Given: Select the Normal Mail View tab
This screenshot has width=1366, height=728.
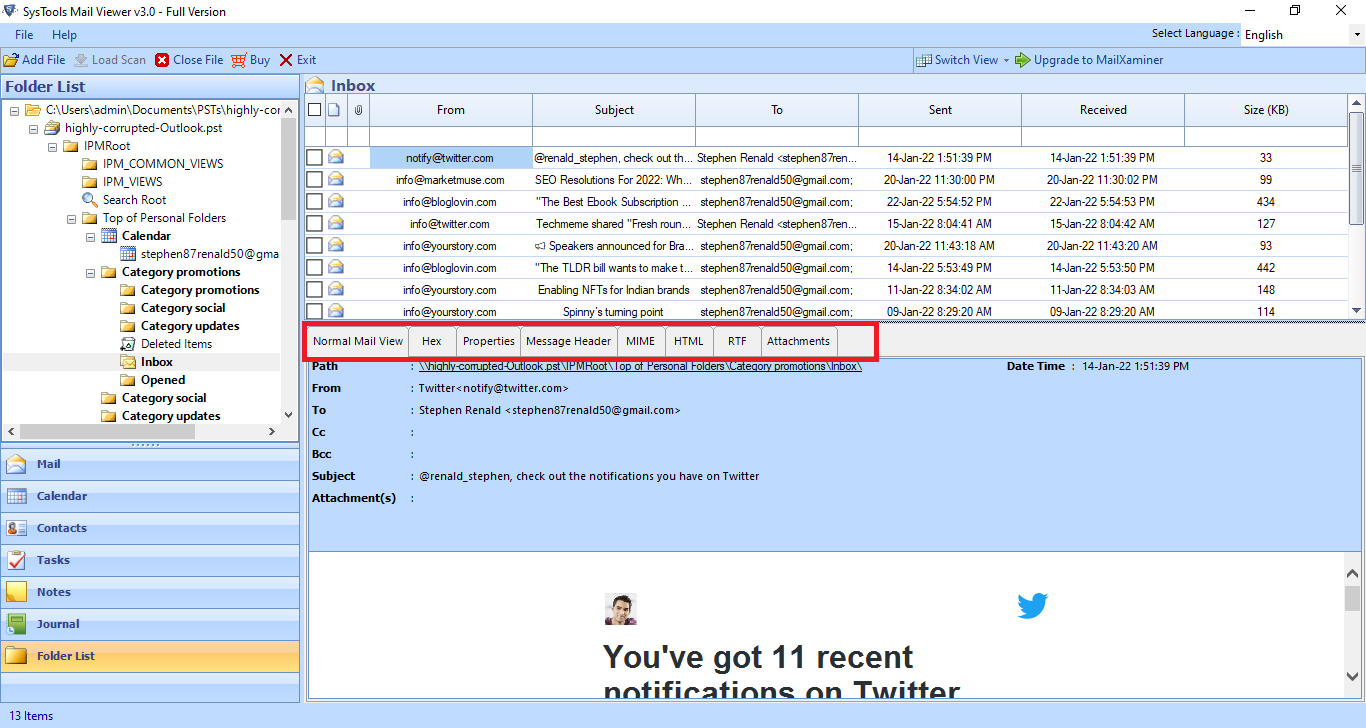Looking at the screenshot, I should (358, 341).
